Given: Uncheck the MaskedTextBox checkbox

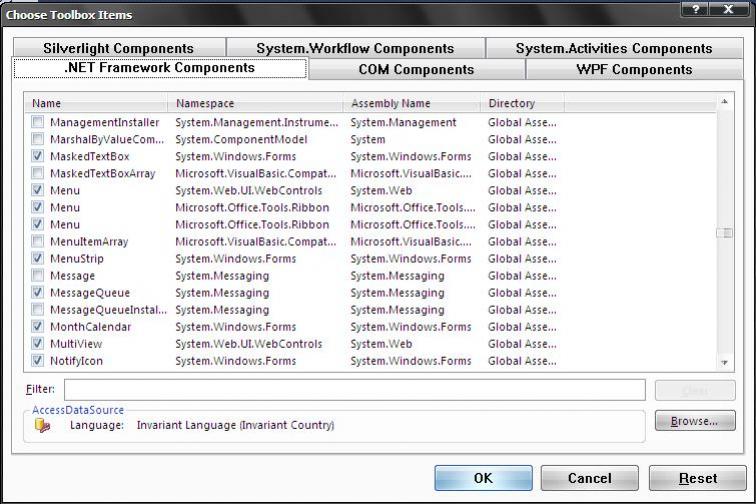Looking at the screenshot, I should point(37,156).
